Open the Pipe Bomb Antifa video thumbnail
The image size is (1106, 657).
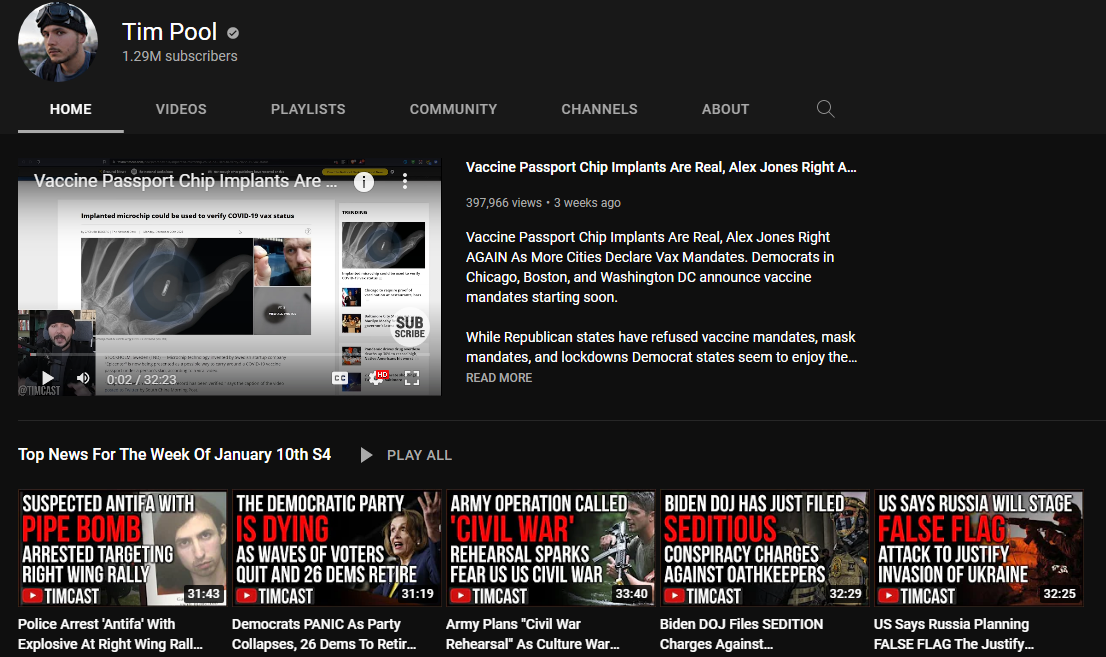click(123, 548)
